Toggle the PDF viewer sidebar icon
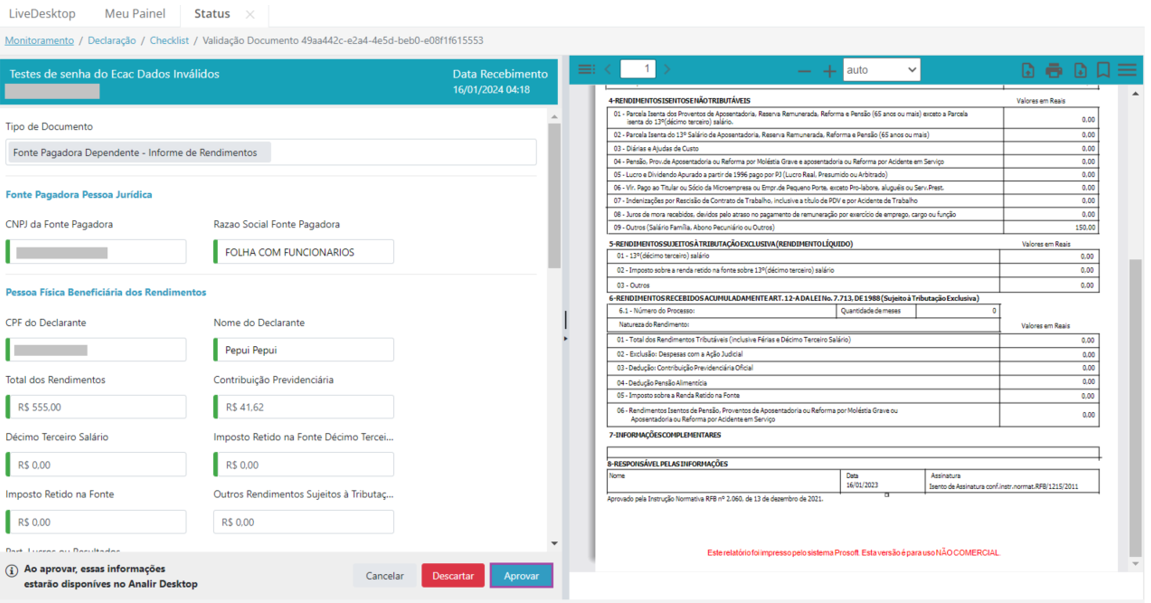The height and width of the screenshot is (603, 1151). (x=586, y=70)
